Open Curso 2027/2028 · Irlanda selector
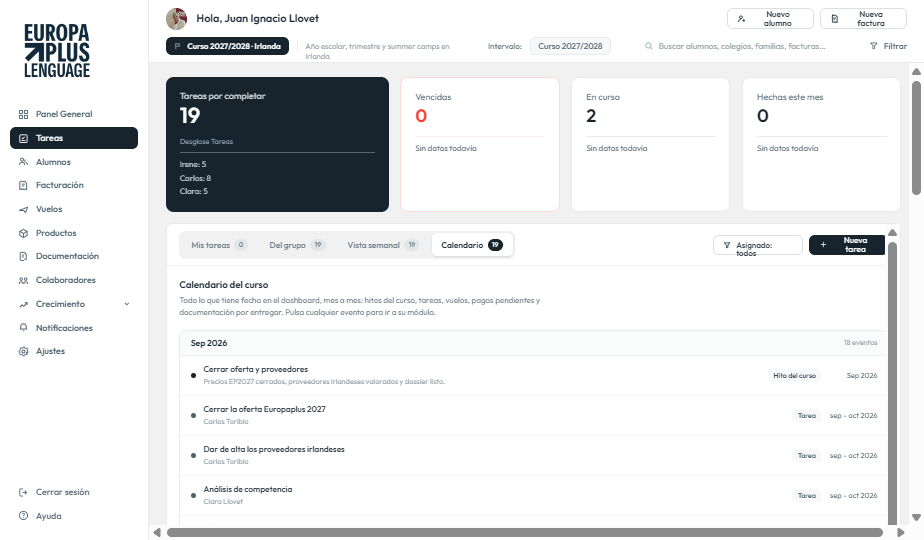 click(227, 46)
